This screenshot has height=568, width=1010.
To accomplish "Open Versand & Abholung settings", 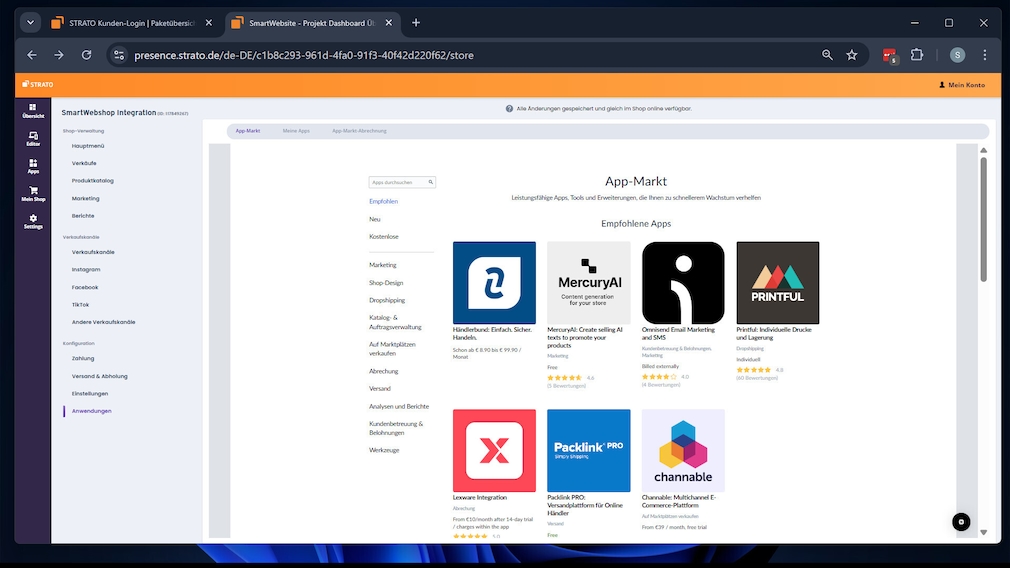I will [99, 376].
